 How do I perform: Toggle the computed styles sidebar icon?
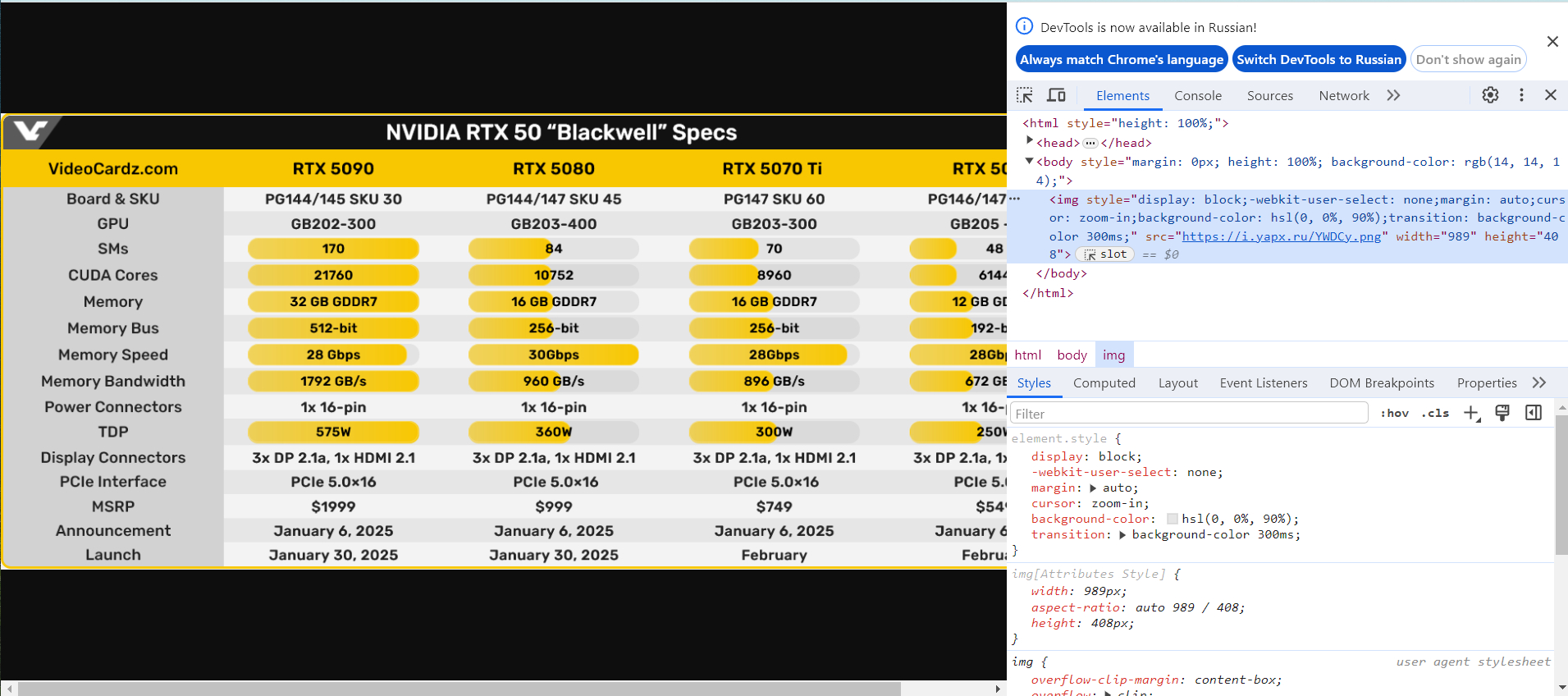pyautogui.click(x=1534, y=413)
